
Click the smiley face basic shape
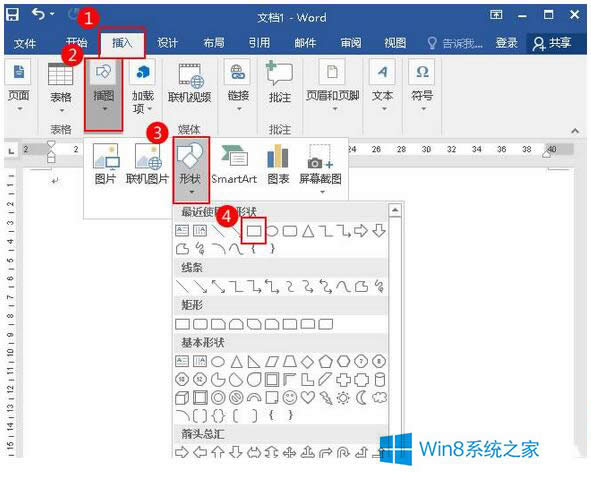pos(289,398)
